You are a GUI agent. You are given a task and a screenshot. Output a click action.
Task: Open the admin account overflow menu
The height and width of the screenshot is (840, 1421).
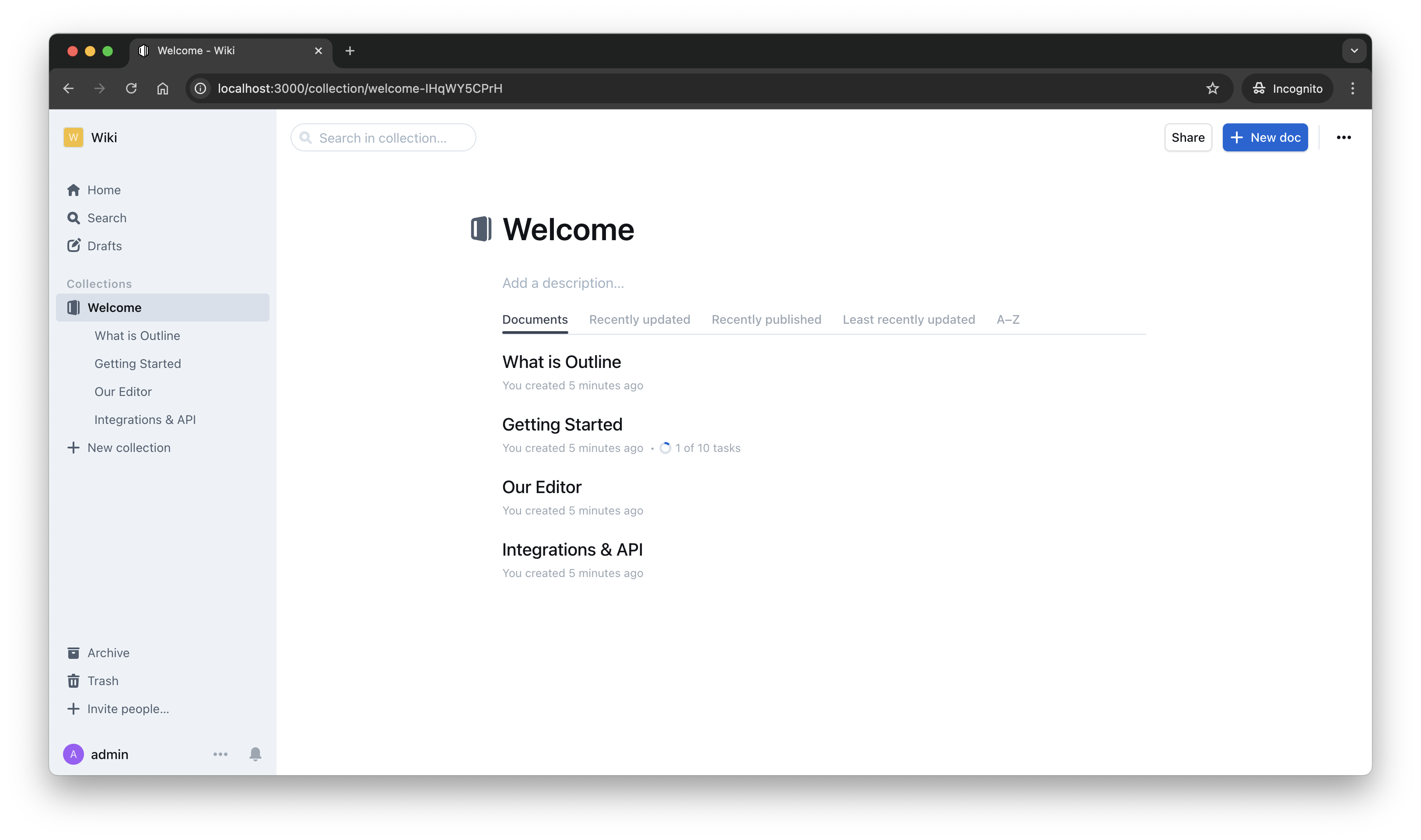(x=220, y=754)
